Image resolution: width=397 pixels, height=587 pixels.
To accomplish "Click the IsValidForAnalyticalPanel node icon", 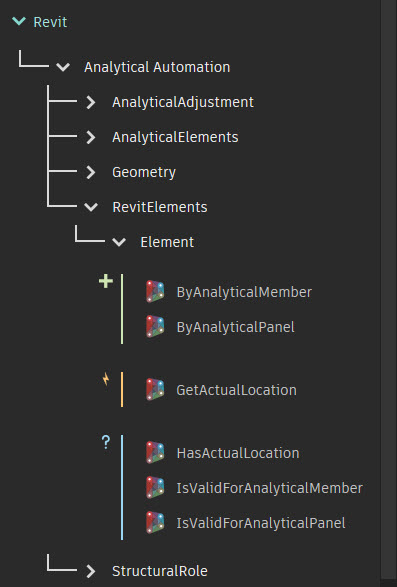I will [x=155, y=523].
